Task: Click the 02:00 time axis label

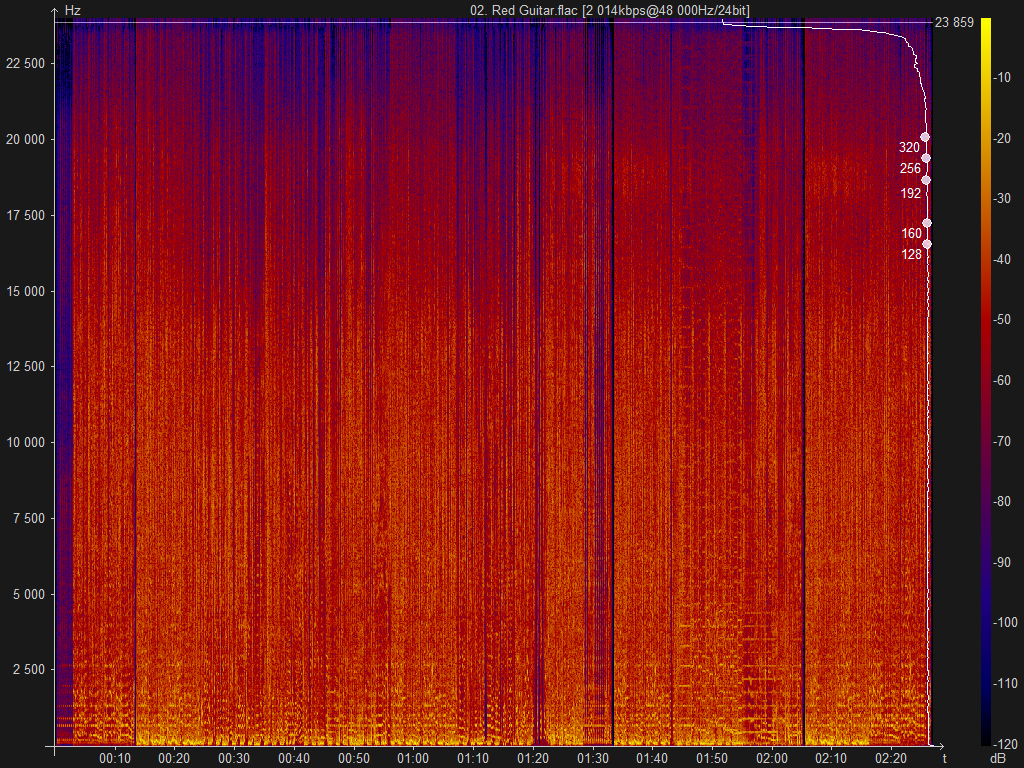Action: point(772,759)
